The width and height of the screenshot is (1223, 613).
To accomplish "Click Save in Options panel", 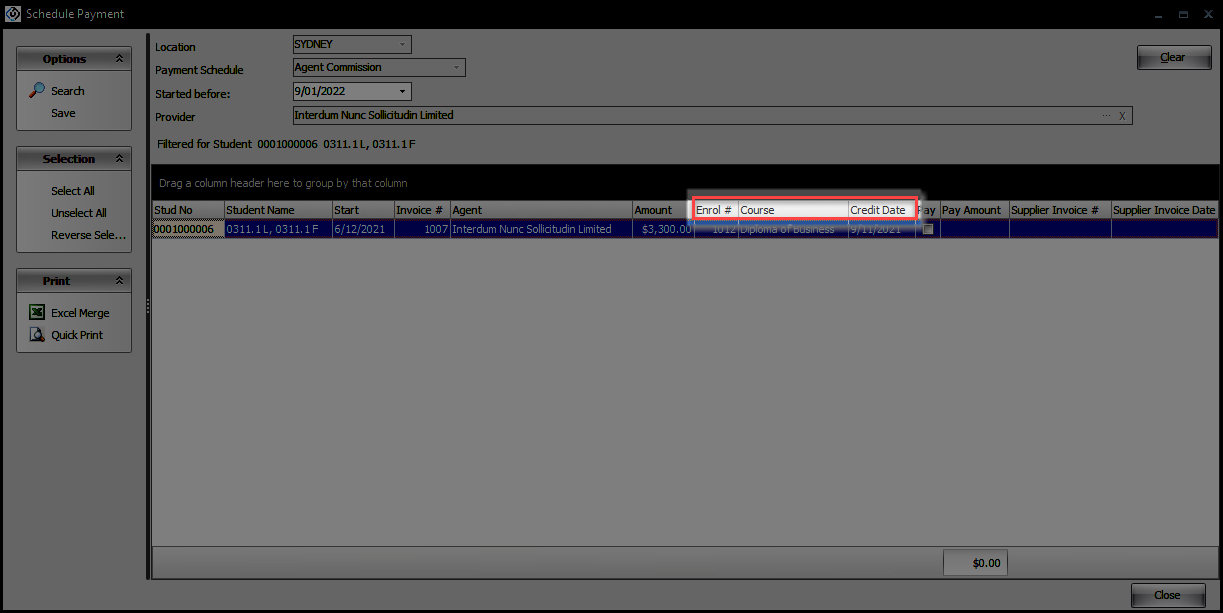I will [x=63, y=113].
